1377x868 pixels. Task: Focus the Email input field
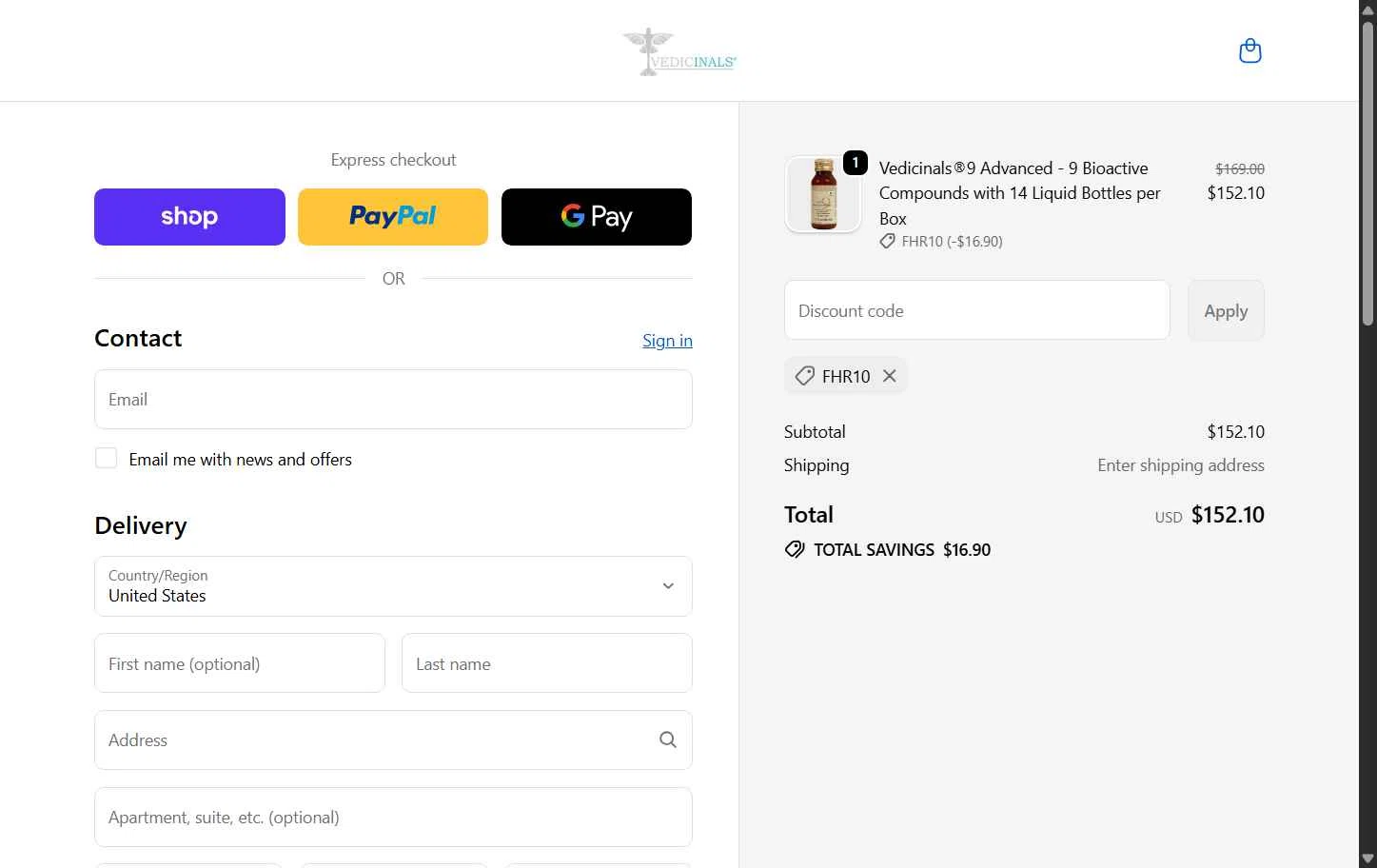(x=393, y=400)
